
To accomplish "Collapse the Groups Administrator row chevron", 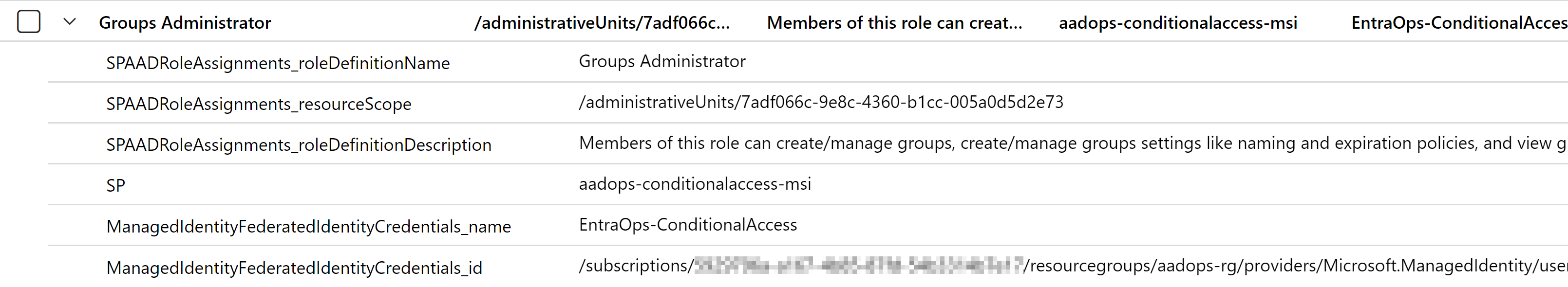I will click(x=70, y=22).
